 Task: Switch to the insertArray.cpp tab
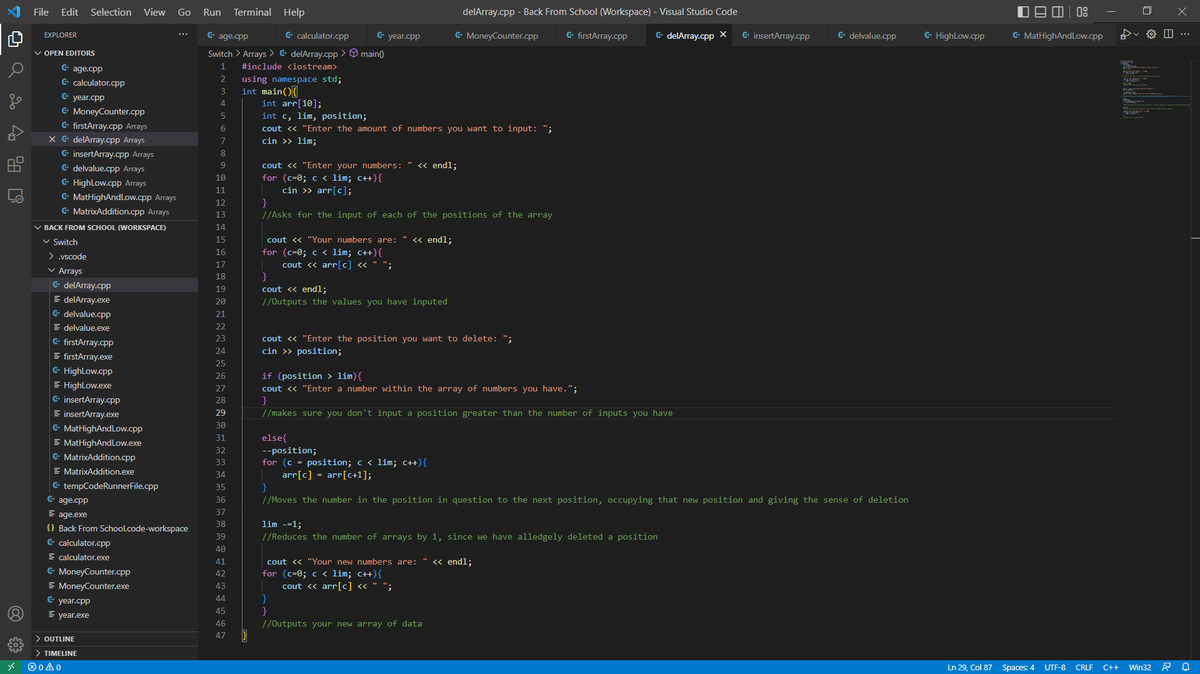[x=780, y=36]
